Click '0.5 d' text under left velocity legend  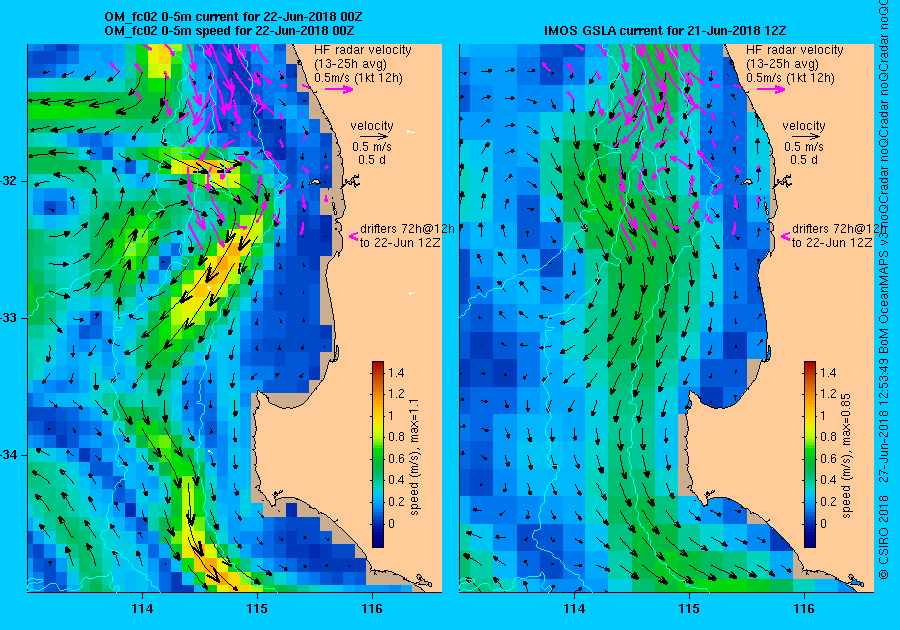(x=372, y=160)
